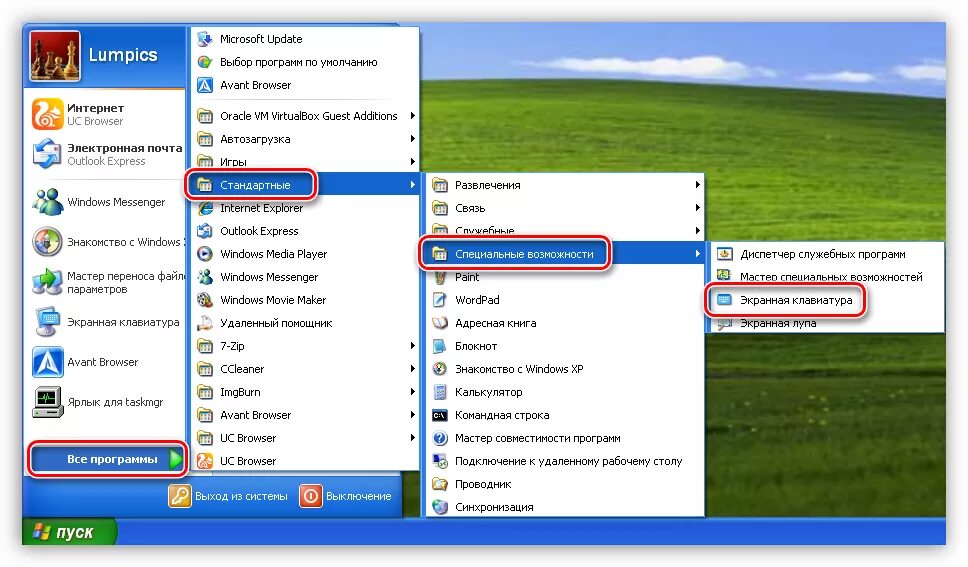This screenshot has height=567, width=968.
Task: Click the WordPad icon
Action: 440,300
